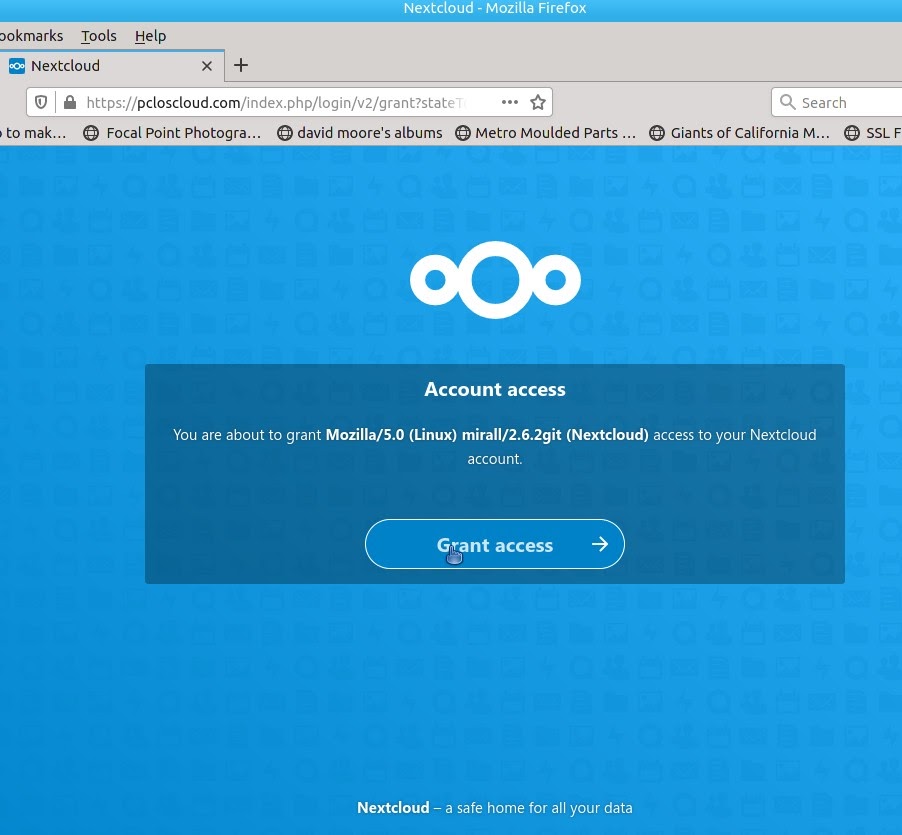Click 'Mozilla/5.0 (Linux) mirall/2.6.2git (Nextcloud)' text

pyautogui.click(x=487, y=435)
